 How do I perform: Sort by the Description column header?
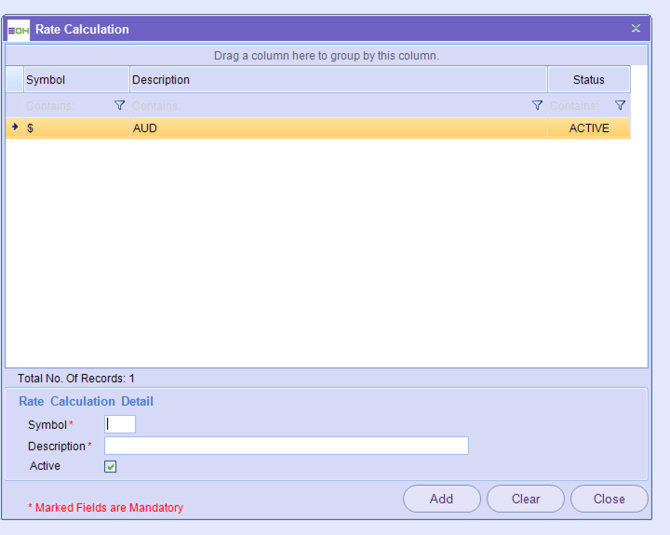tap(338, 80)
